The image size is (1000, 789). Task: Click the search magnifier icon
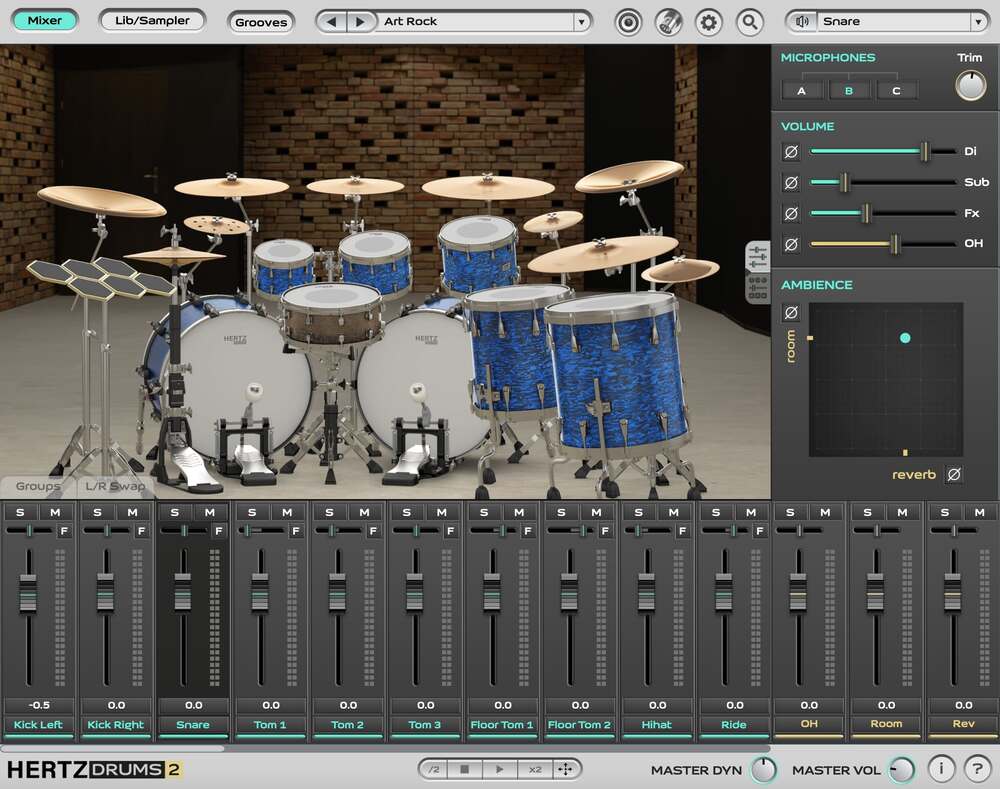click(x=749, y=21)
